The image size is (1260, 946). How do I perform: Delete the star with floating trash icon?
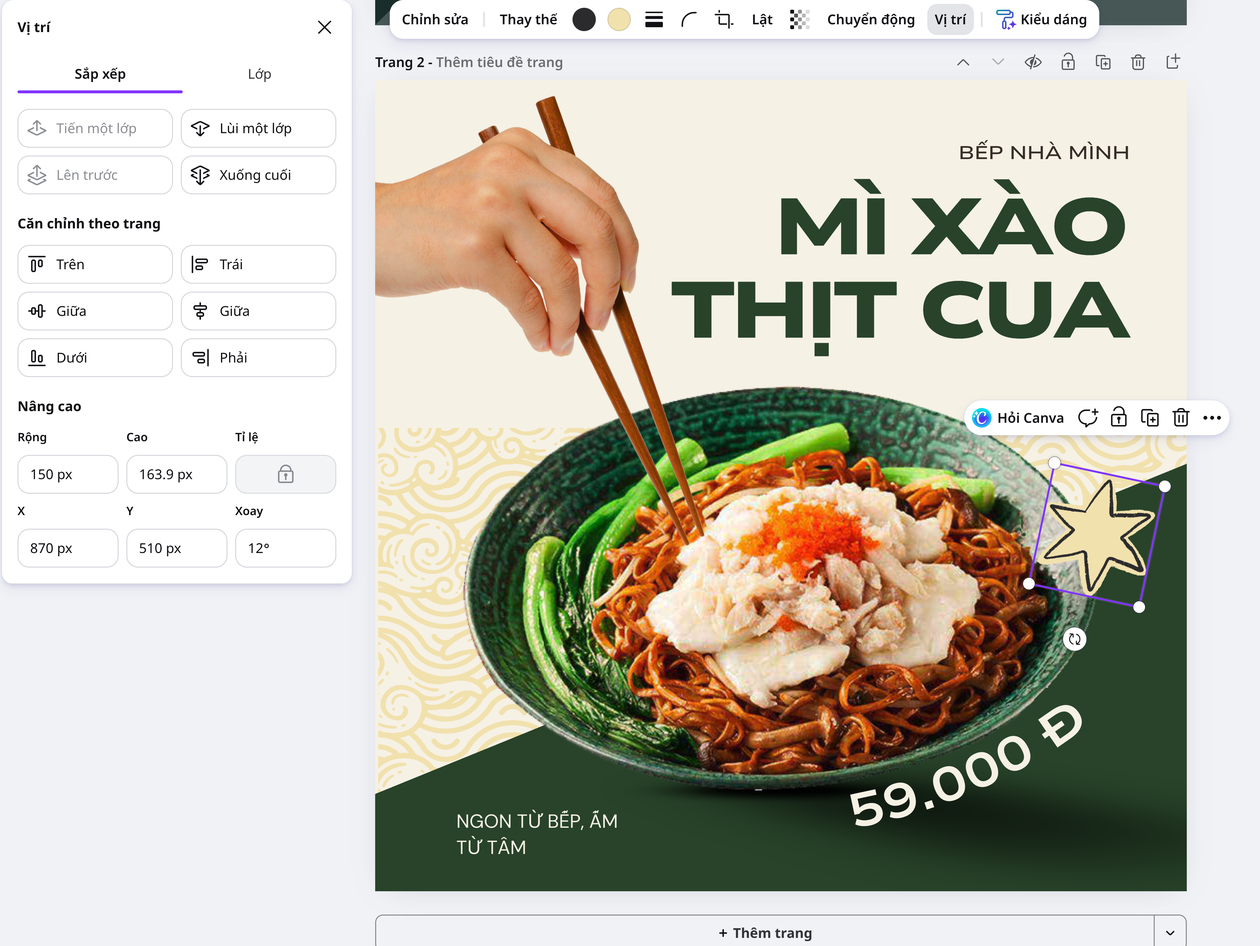[1181, 418]
